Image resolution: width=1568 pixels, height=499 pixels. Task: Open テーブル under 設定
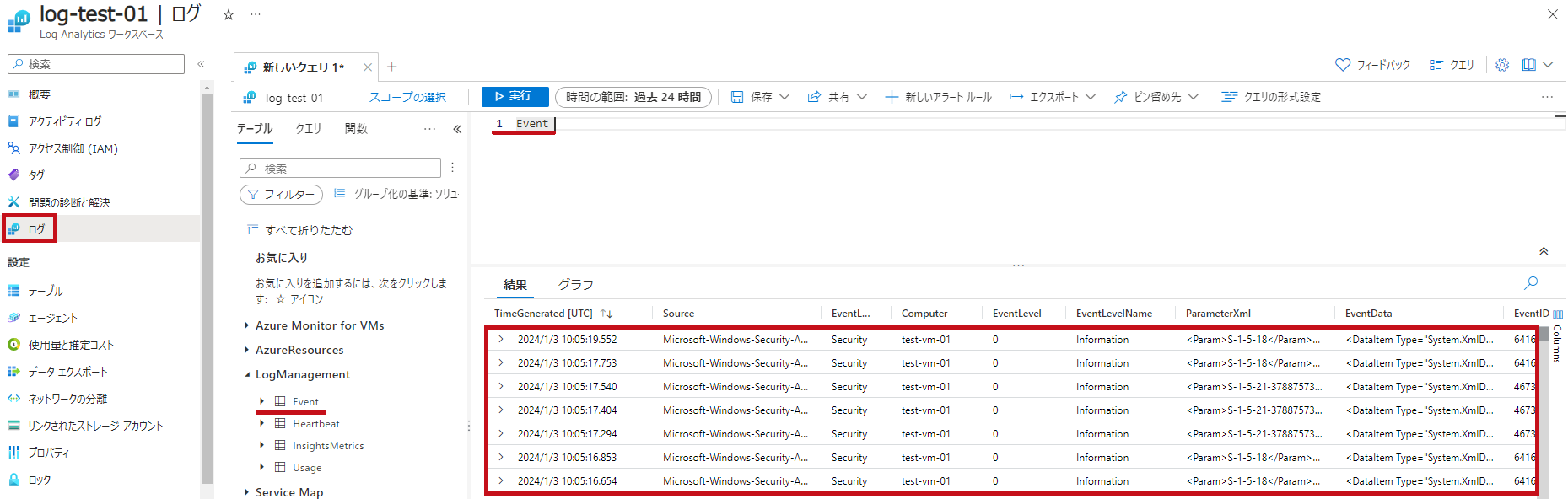pyautogui.click(x=46, y=291)
